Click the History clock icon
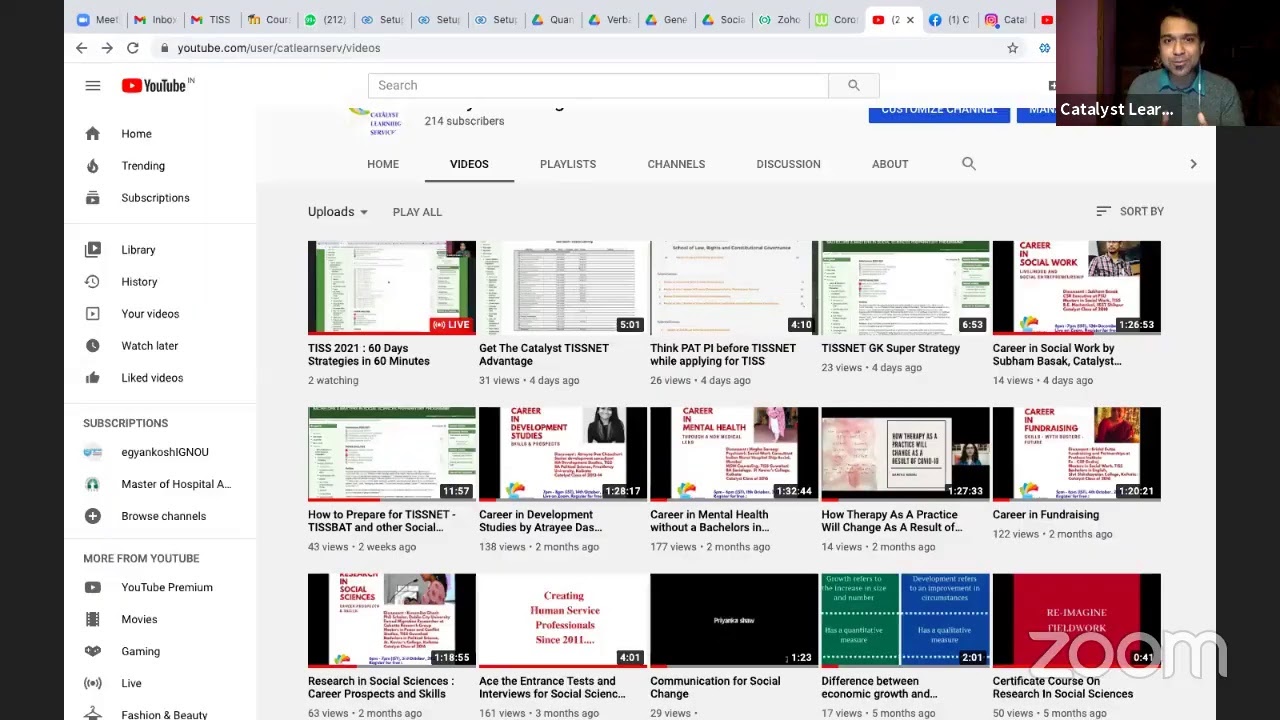 point(93,282)
